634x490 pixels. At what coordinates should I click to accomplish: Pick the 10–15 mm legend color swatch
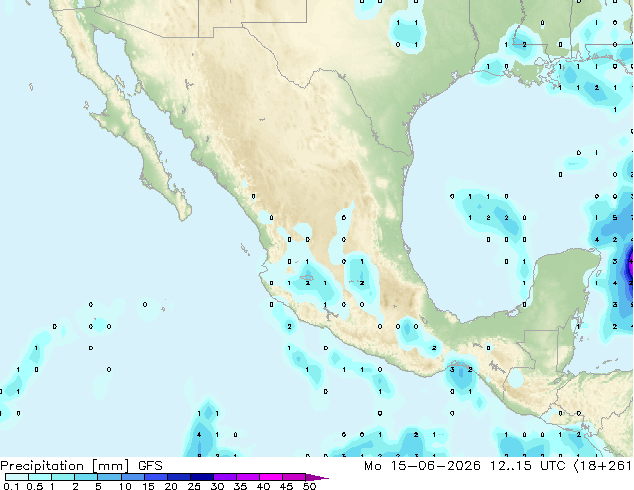(132, 477)
